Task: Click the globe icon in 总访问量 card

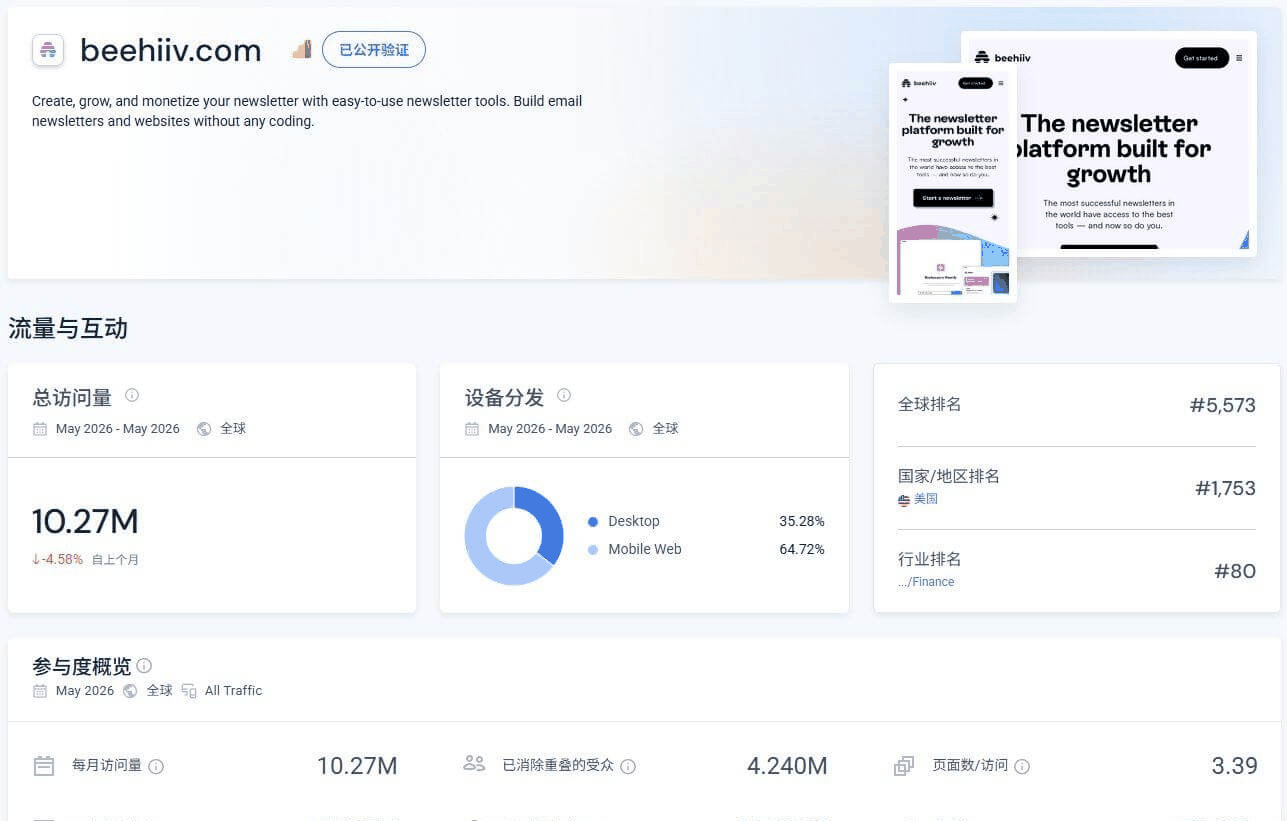Action: point(204,429)
